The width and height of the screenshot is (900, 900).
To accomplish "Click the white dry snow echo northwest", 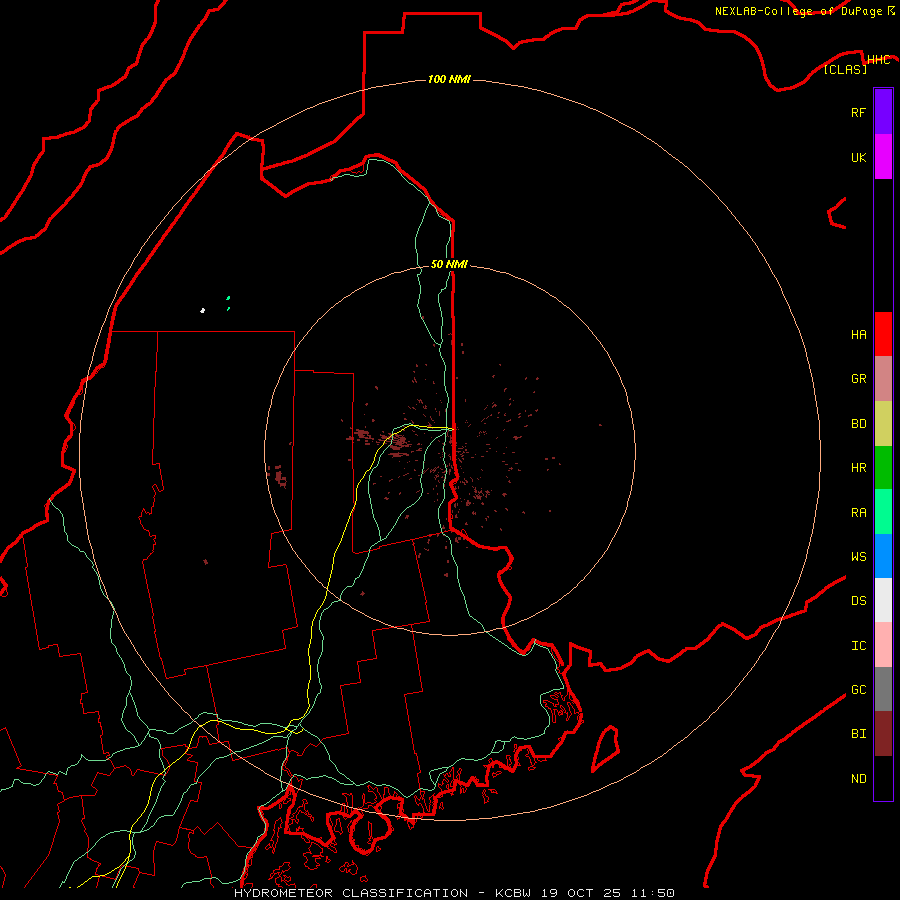I will [x=203, y=311].
